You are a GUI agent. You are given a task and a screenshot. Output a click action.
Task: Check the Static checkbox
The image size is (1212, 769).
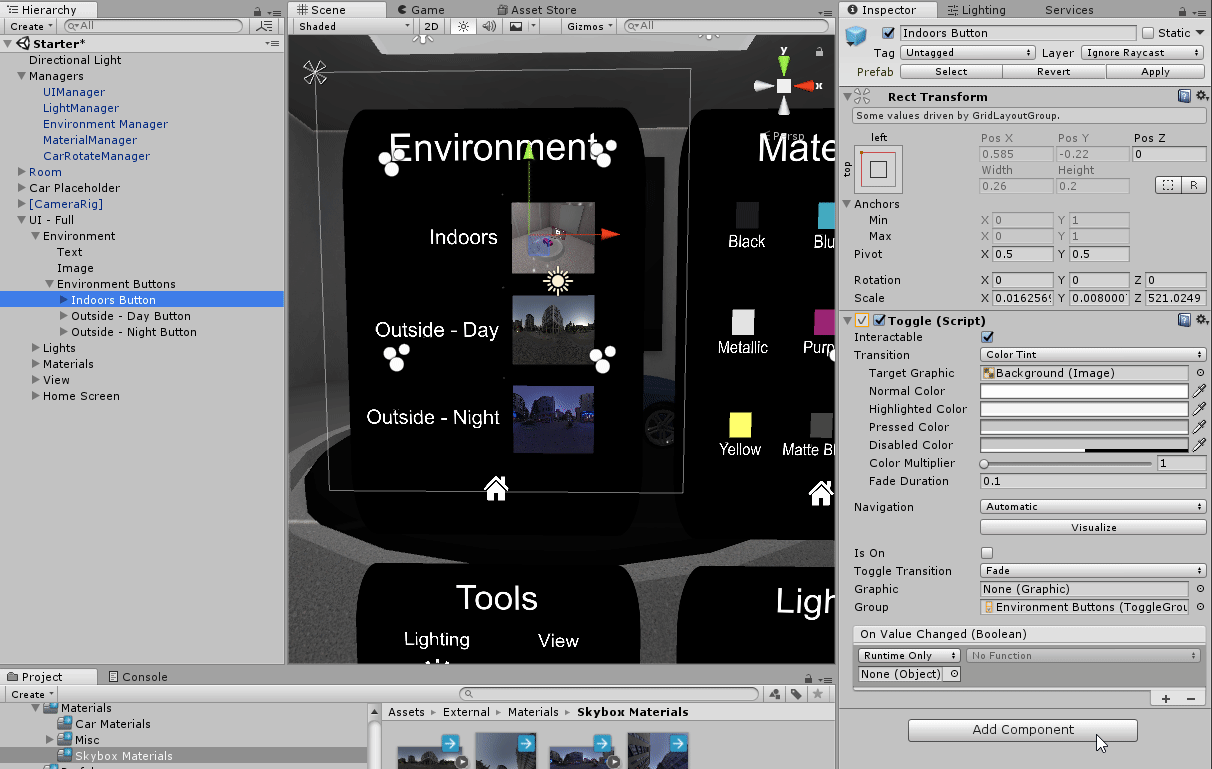click(x=1148, y=33)
